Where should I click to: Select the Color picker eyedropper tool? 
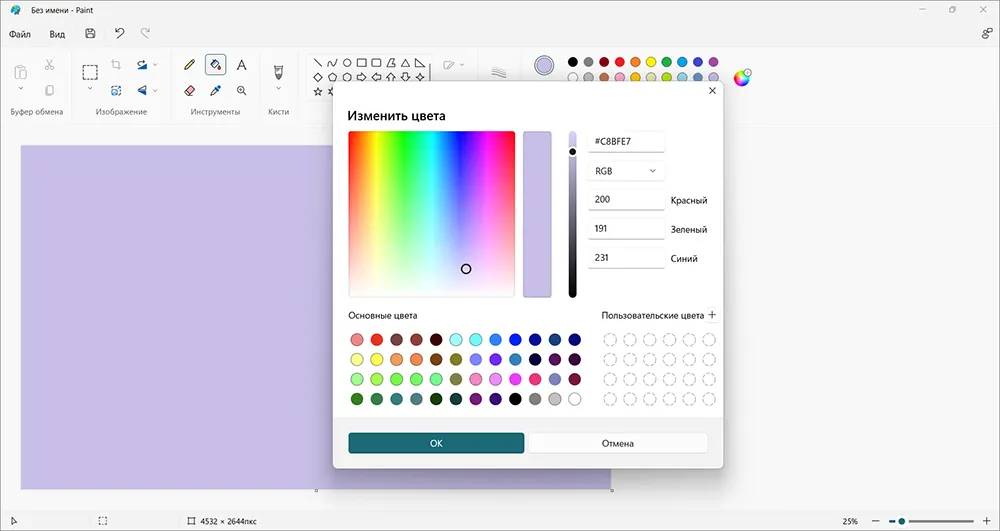pos(216,91)
